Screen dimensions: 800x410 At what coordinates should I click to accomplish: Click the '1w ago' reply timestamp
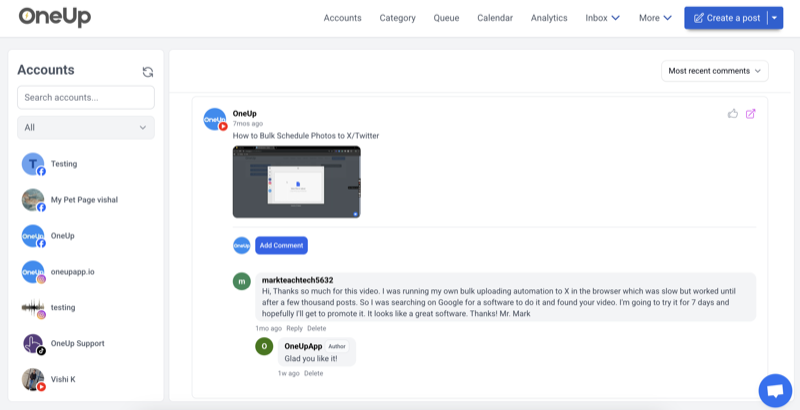coord(289,373)
